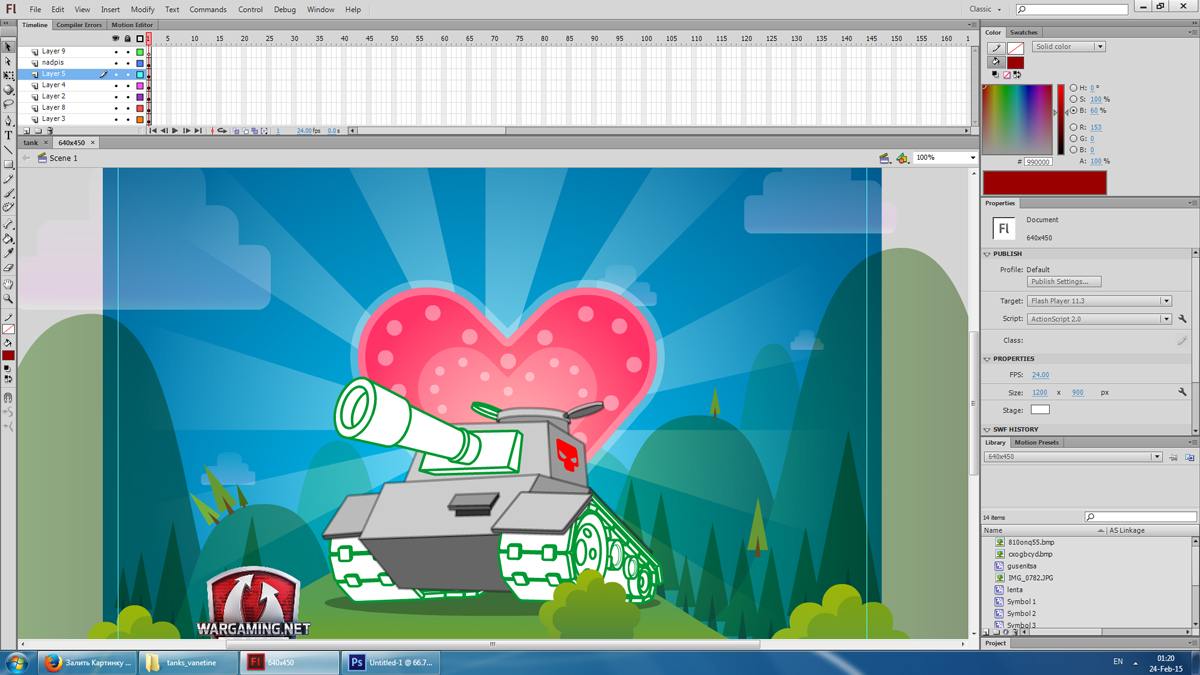Select the Text tool

pyautogui.click(x=8, y=135)
